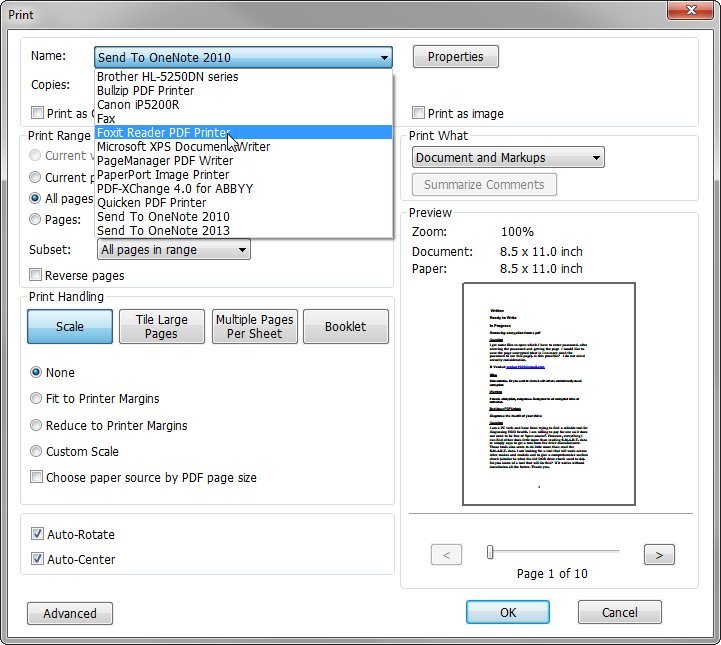Click the page preview slider handle
Image resolution: width=721 pixels, height=645 pixels.
tap(490, 552)
